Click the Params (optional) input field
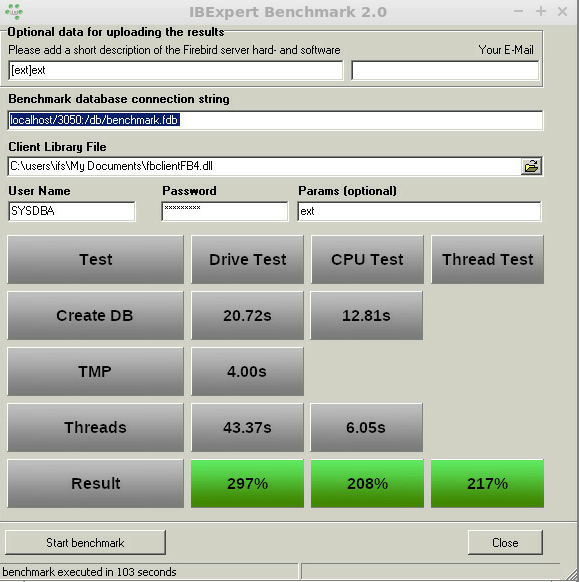Image resolution: width=579 pixels, height=582 pixels. (x=419, y=212)
